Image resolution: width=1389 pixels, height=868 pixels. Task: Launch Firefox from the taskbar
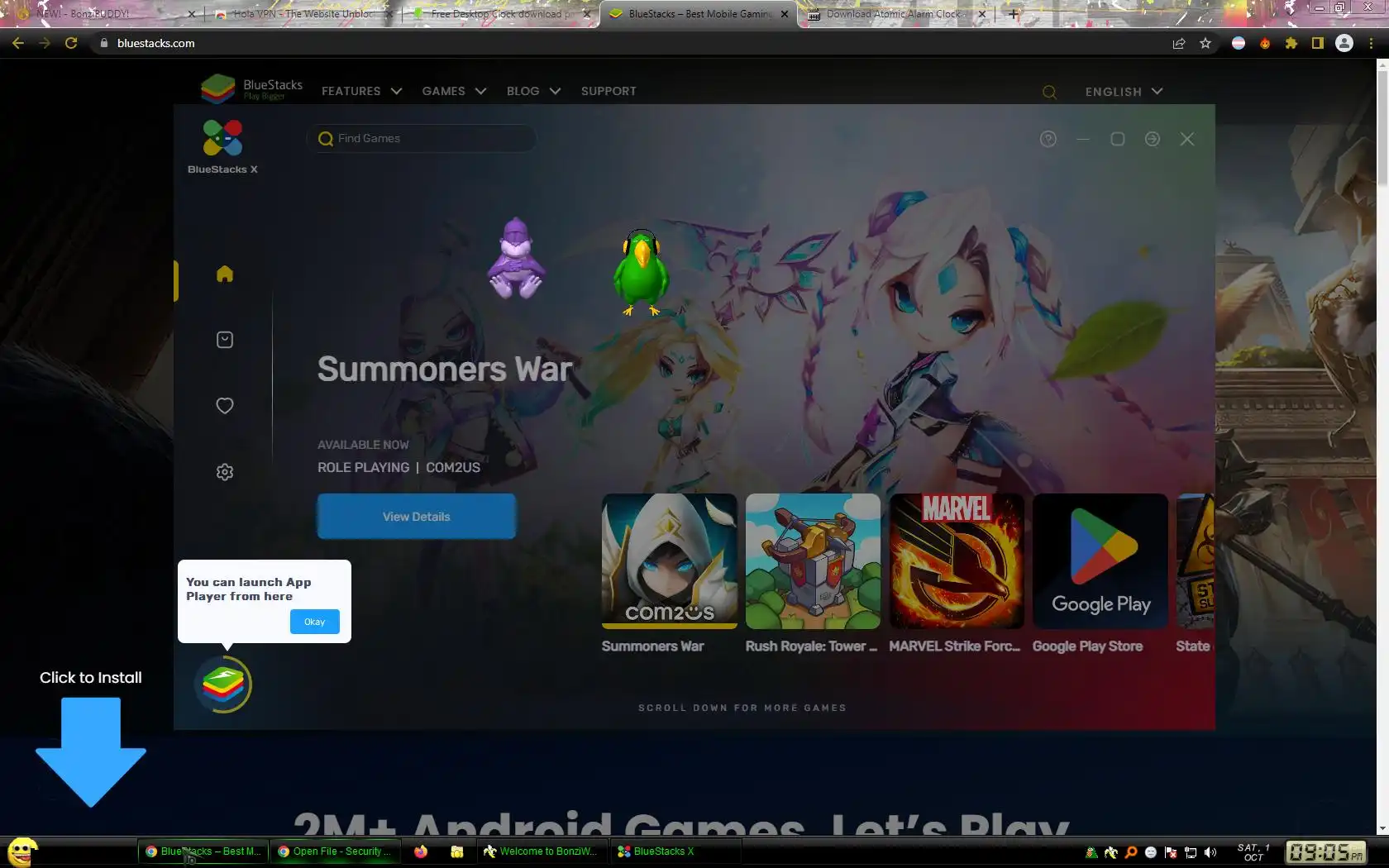tap(421, 851)
